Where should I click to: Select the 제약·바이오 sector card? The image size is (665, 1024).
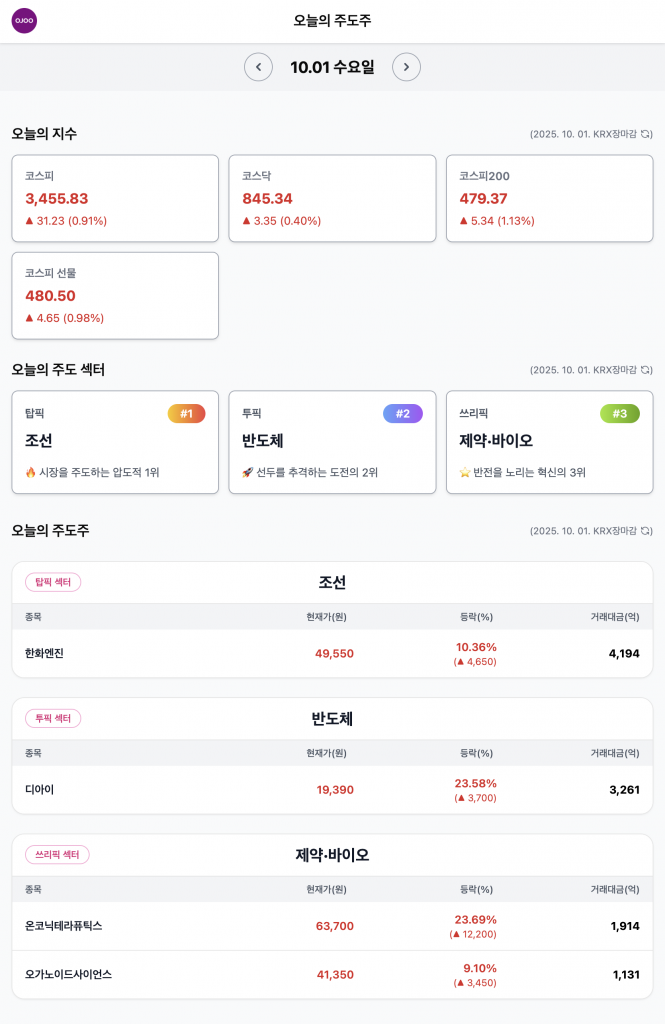tap(549, 442)
